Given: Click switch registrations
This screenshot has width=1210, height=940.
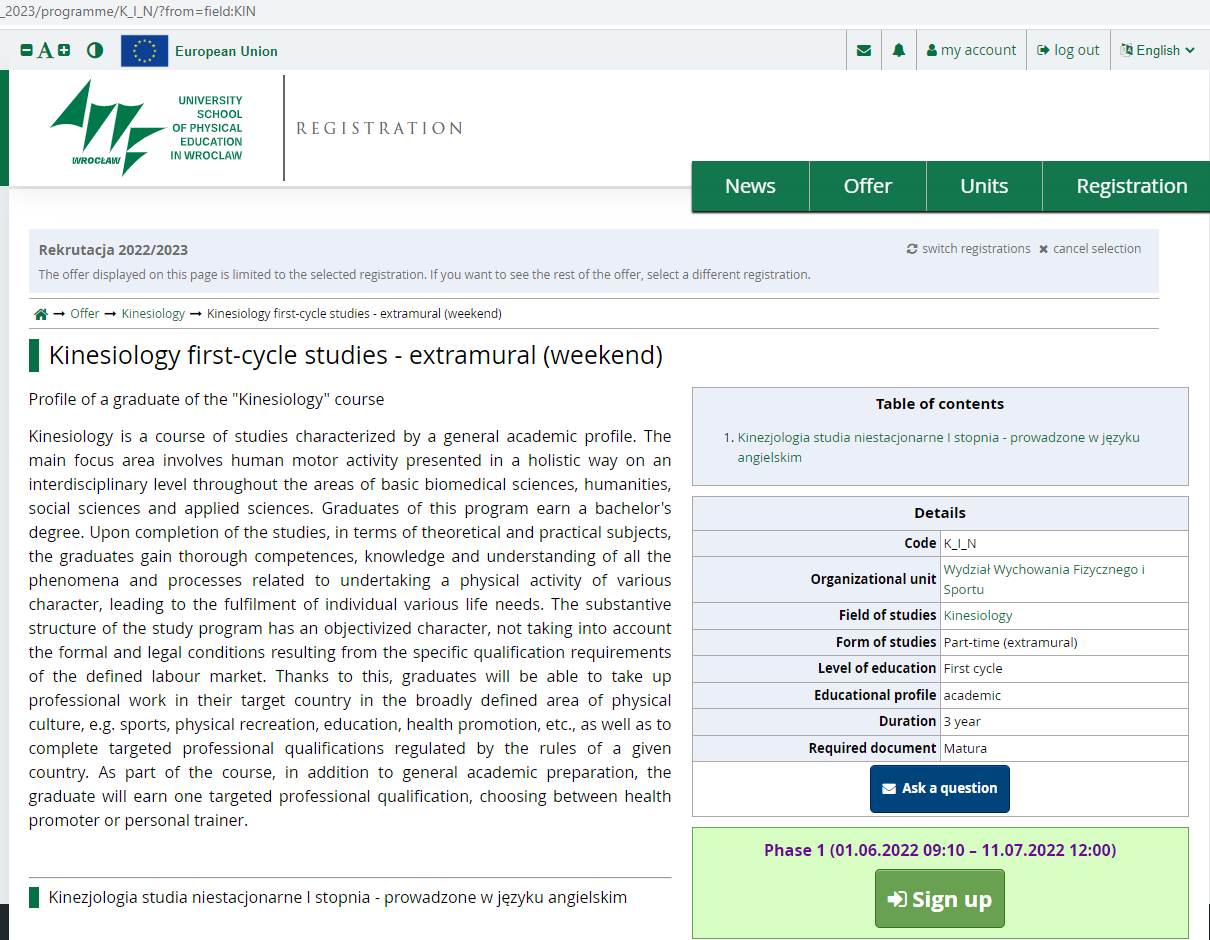Looking at the screenshot, I should click(x=968, y=249).
